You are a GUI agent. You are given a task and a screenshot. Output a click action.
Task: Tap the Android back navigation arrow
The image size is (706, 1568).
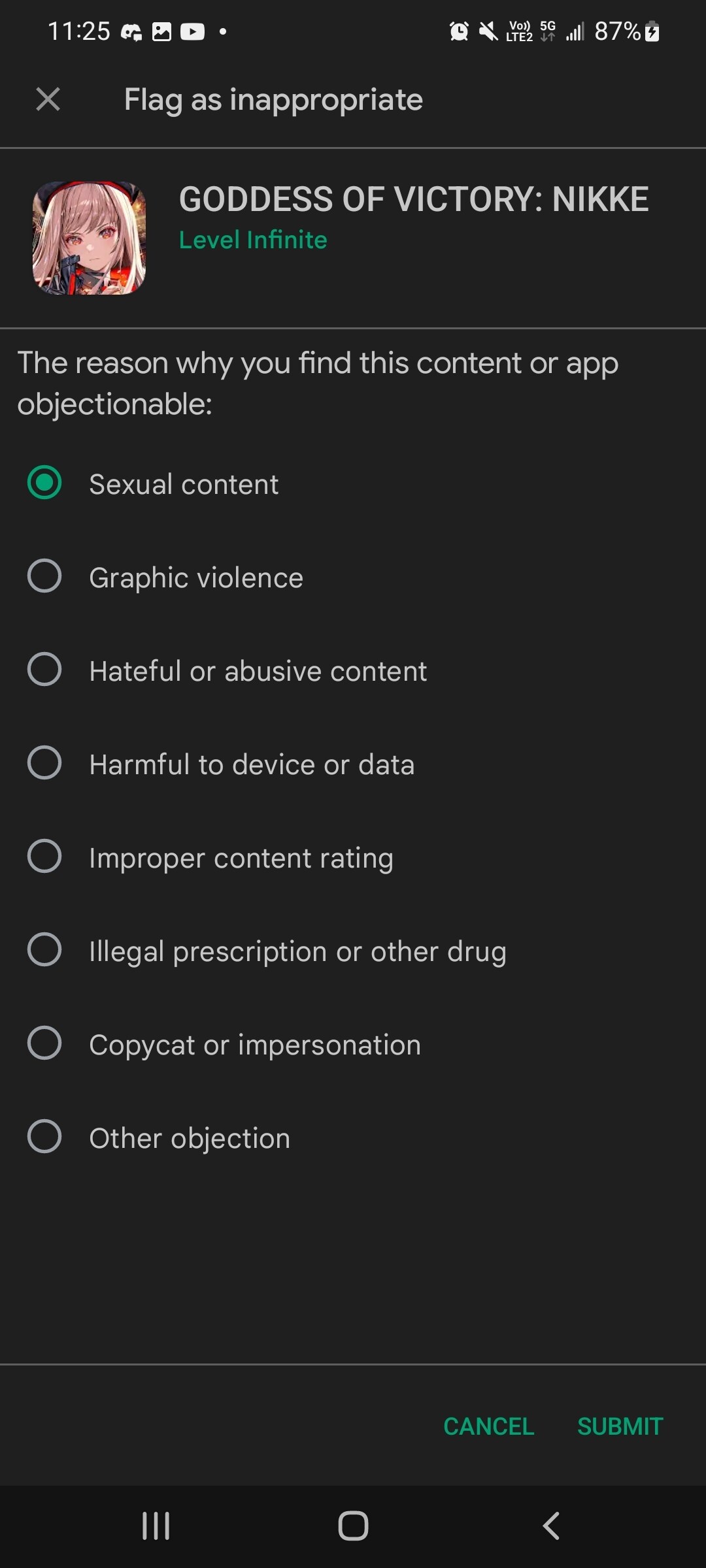point(551,1526)
